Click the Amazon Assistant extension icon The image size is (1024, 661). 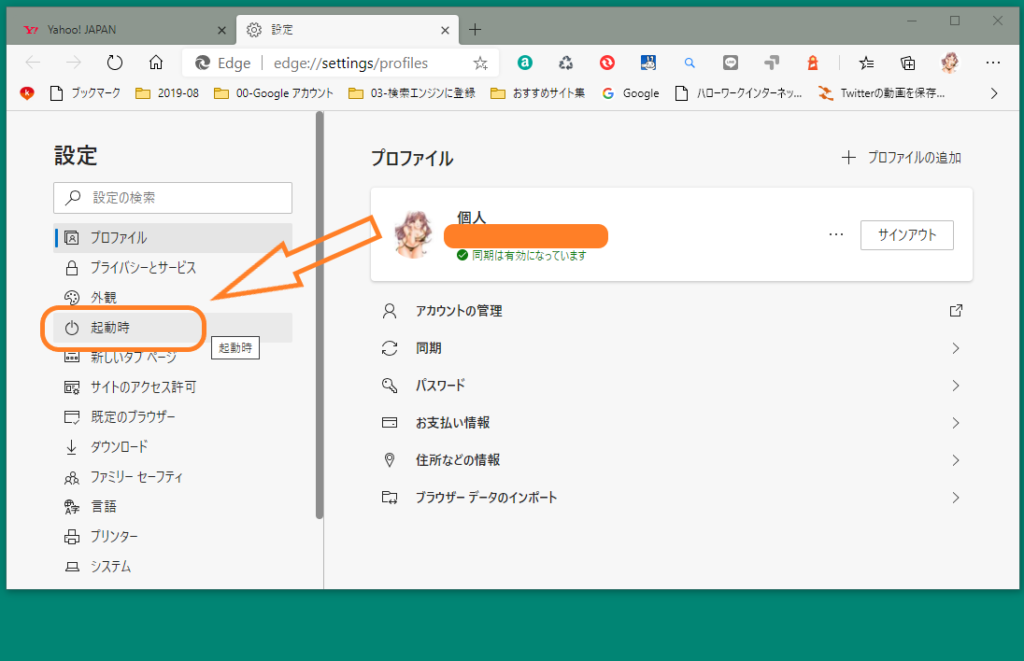526,62
